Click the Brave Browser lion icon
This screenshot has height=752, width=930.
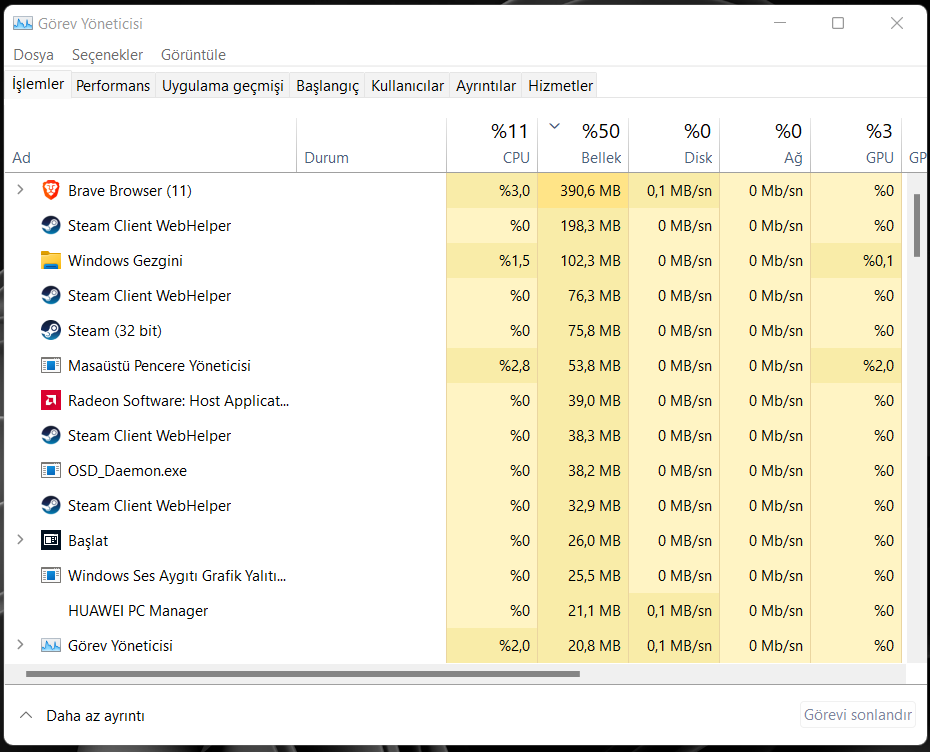51,190
